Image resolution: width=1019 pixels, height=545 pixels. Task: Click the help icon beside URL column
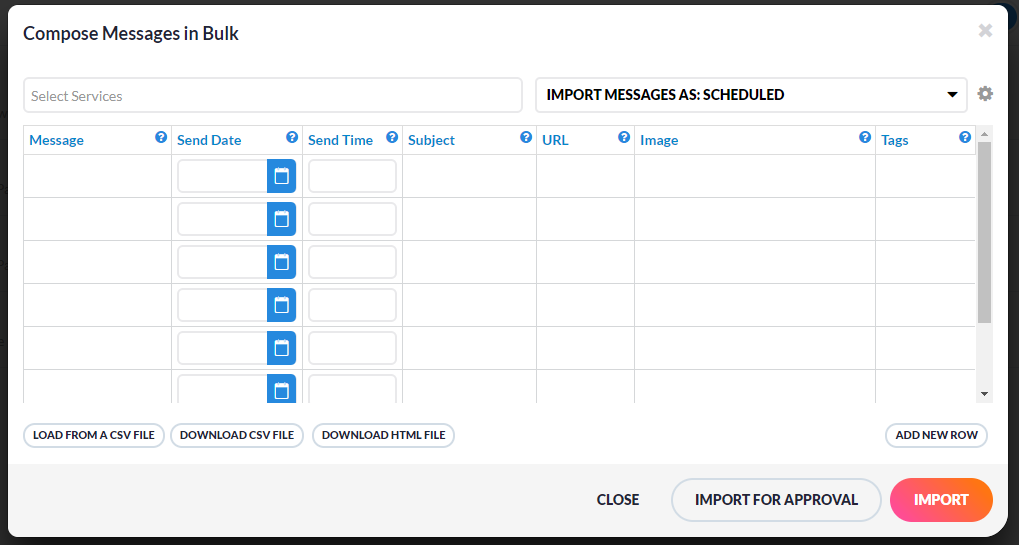(x=624, y=137)
